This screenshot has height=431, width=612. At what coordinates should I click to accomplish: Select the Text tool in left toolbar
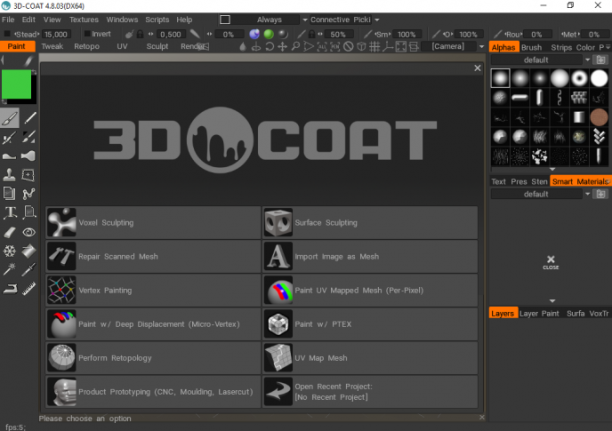tap(10, 213)
